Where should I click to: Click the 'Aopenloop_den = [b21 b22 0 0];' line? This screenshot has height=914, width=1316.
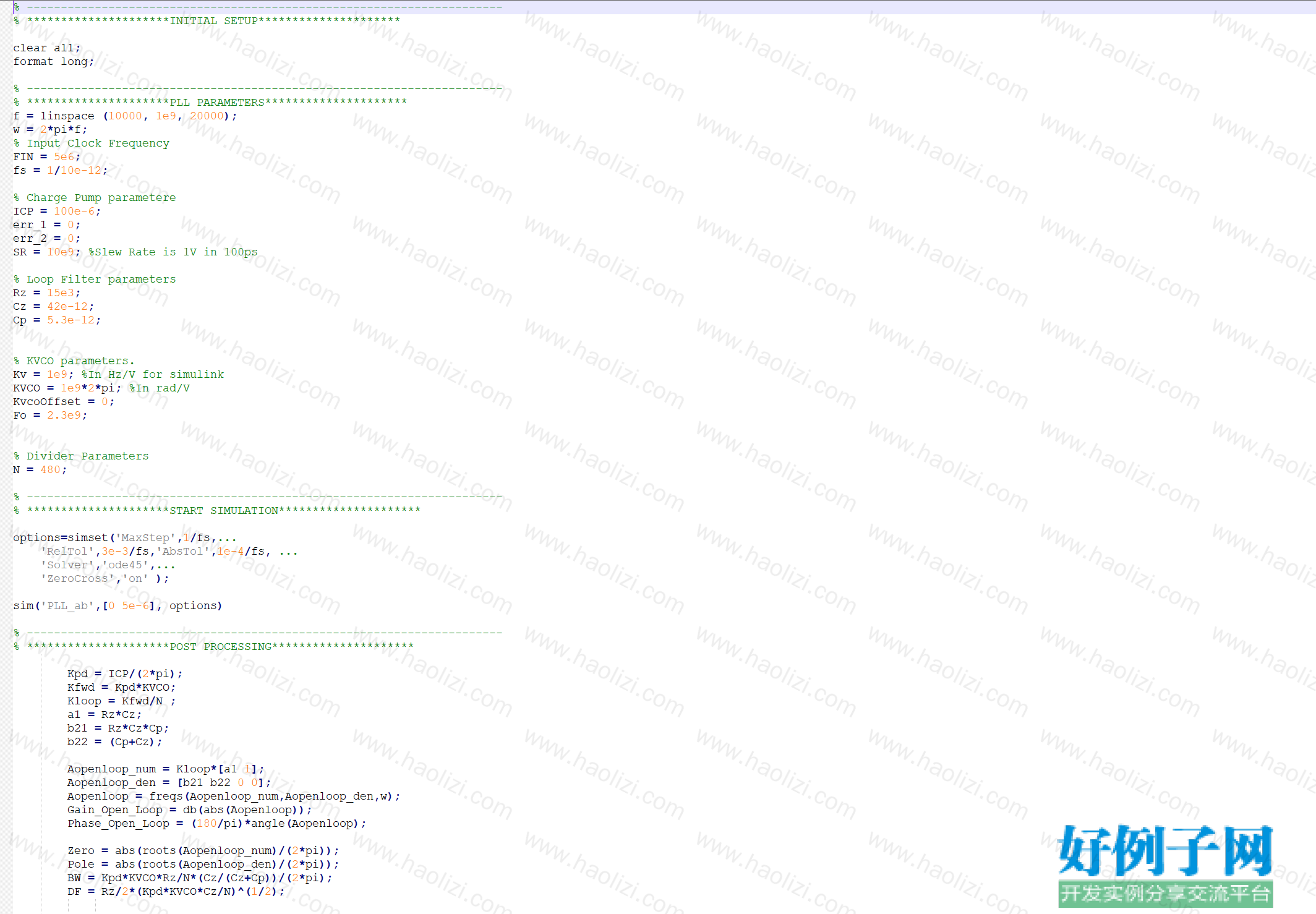pos(169,782)
